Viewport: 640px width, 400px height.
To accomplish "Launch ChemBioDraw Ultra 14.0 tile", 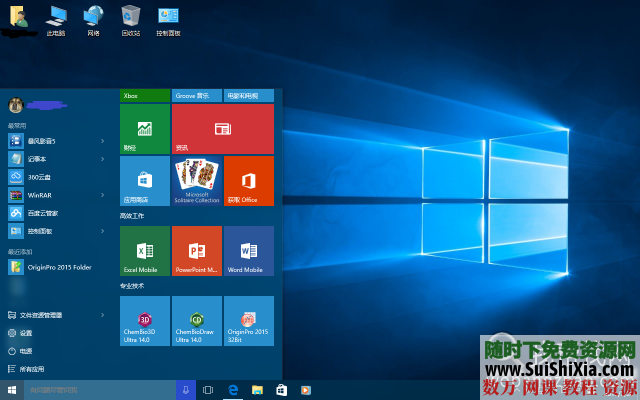I will (197, 321).
